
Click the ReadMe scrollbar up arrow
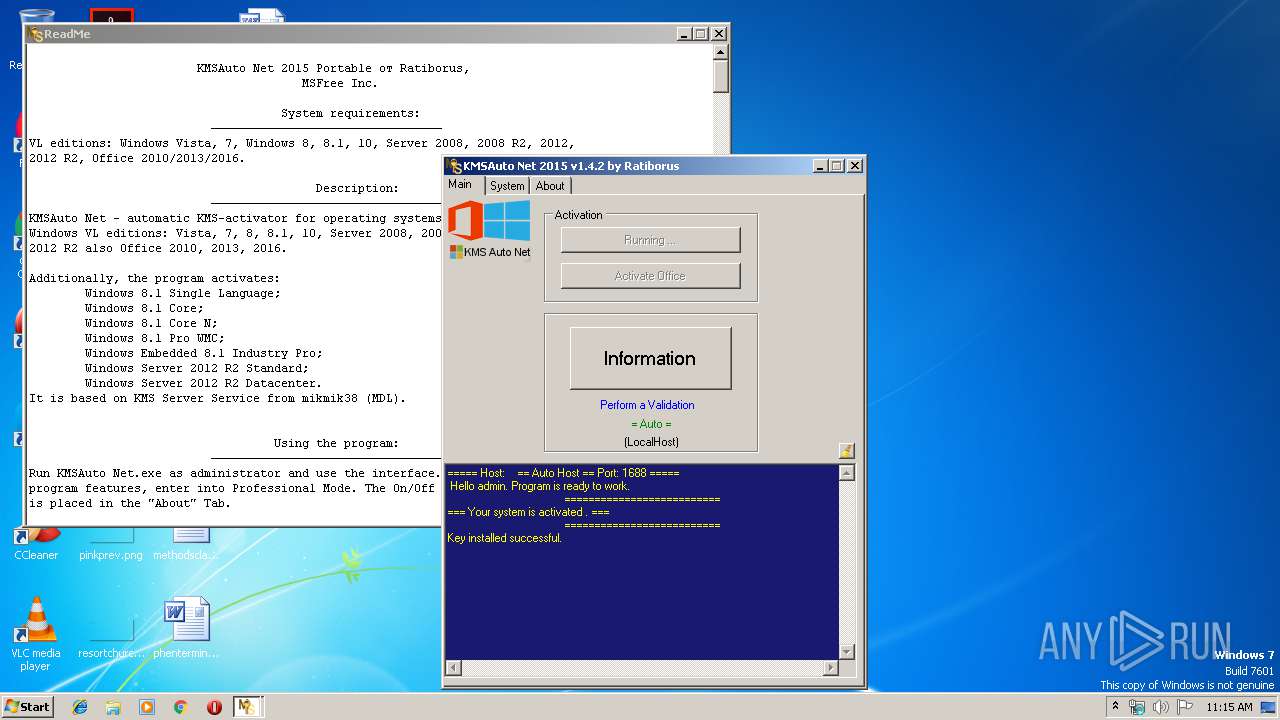tap(721, 52)
